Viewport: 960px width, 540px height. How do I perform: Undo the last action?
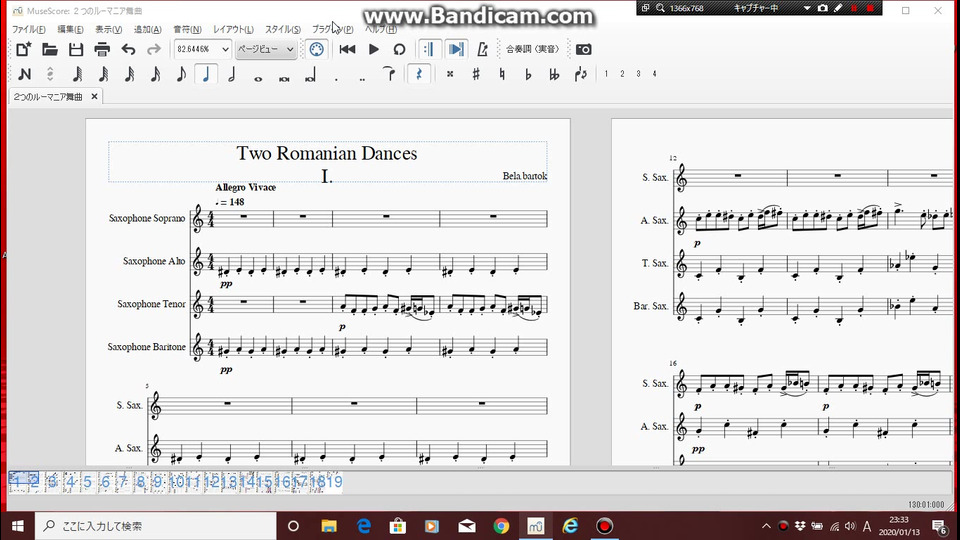click(128, 50)
